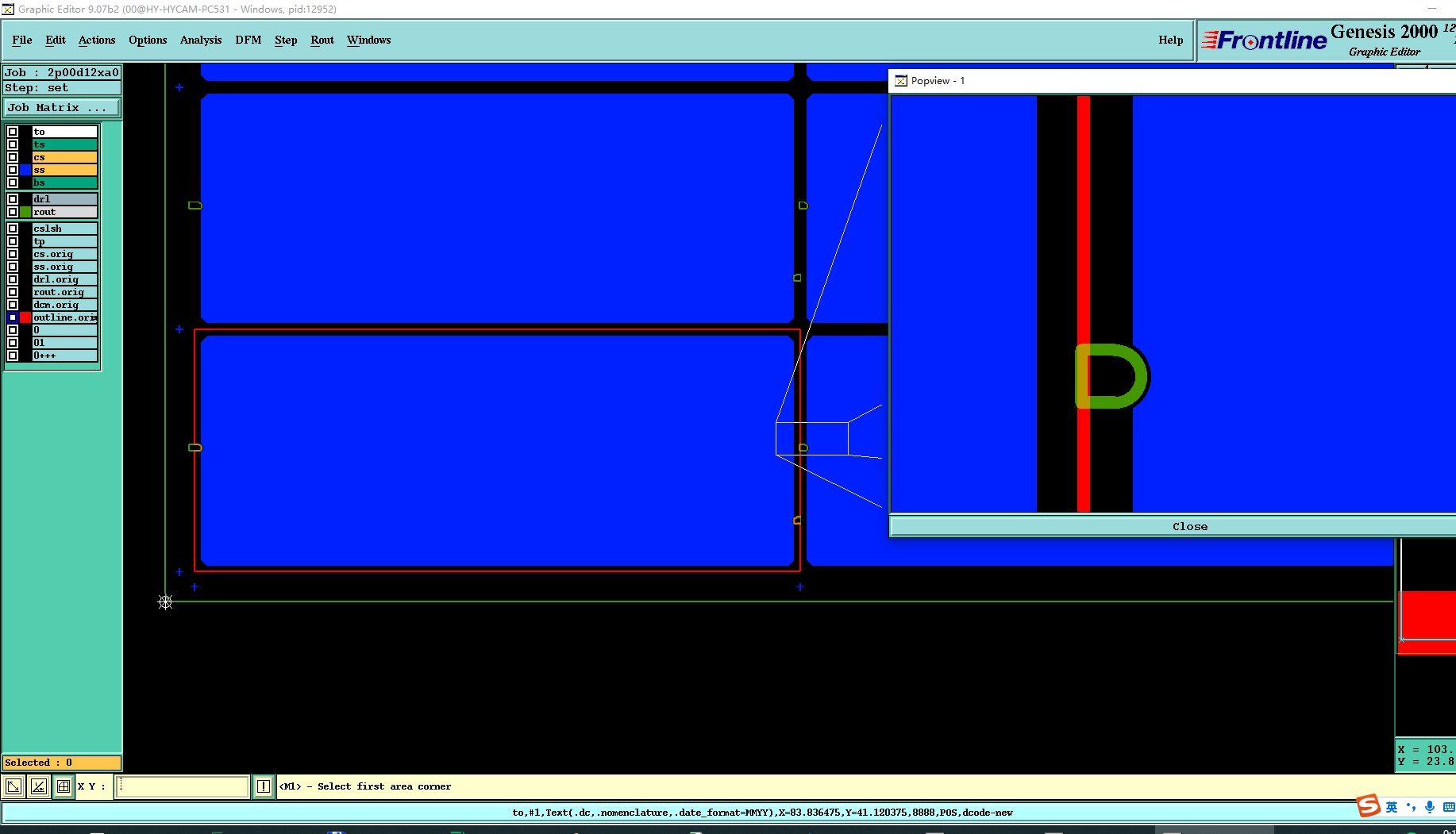Select layer name to in the list

pos(65,132)
